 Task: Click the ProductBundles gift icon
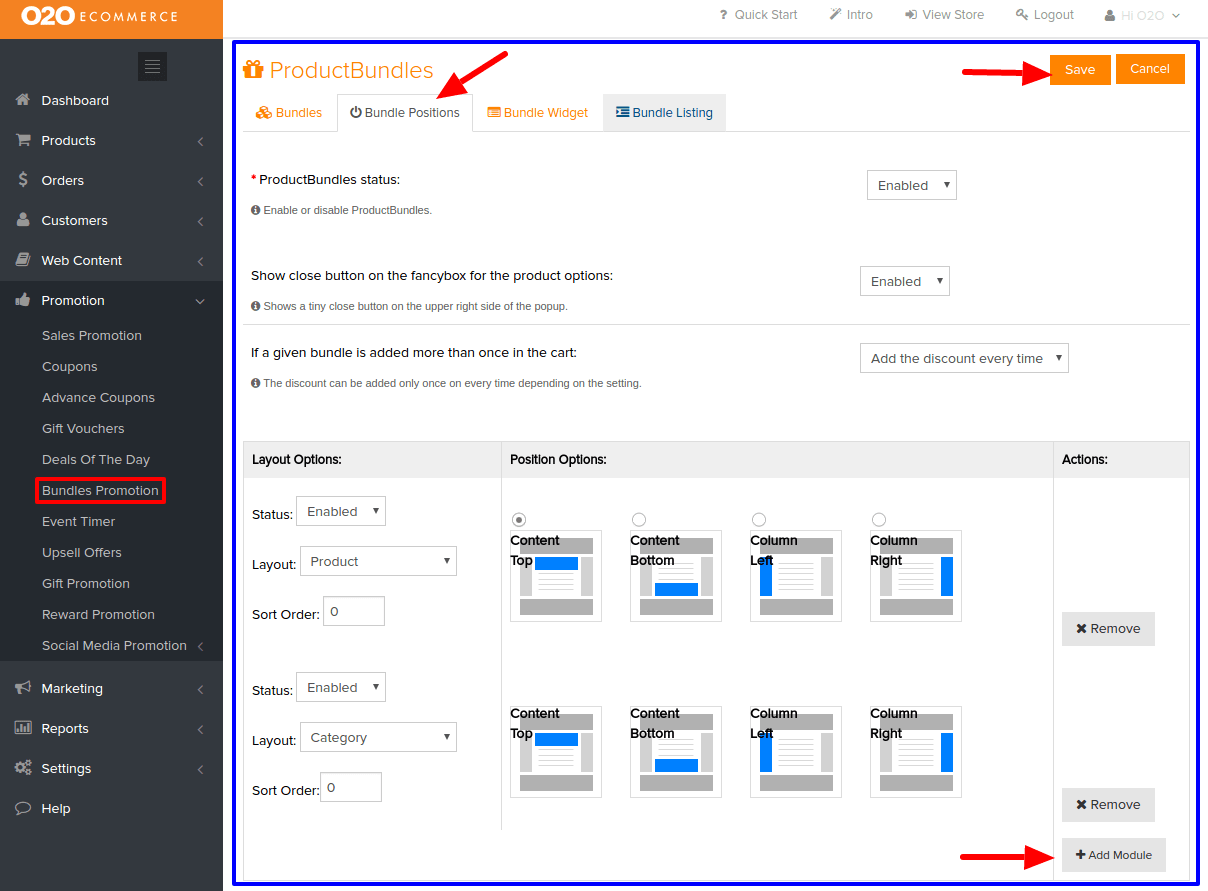(253, 70)
